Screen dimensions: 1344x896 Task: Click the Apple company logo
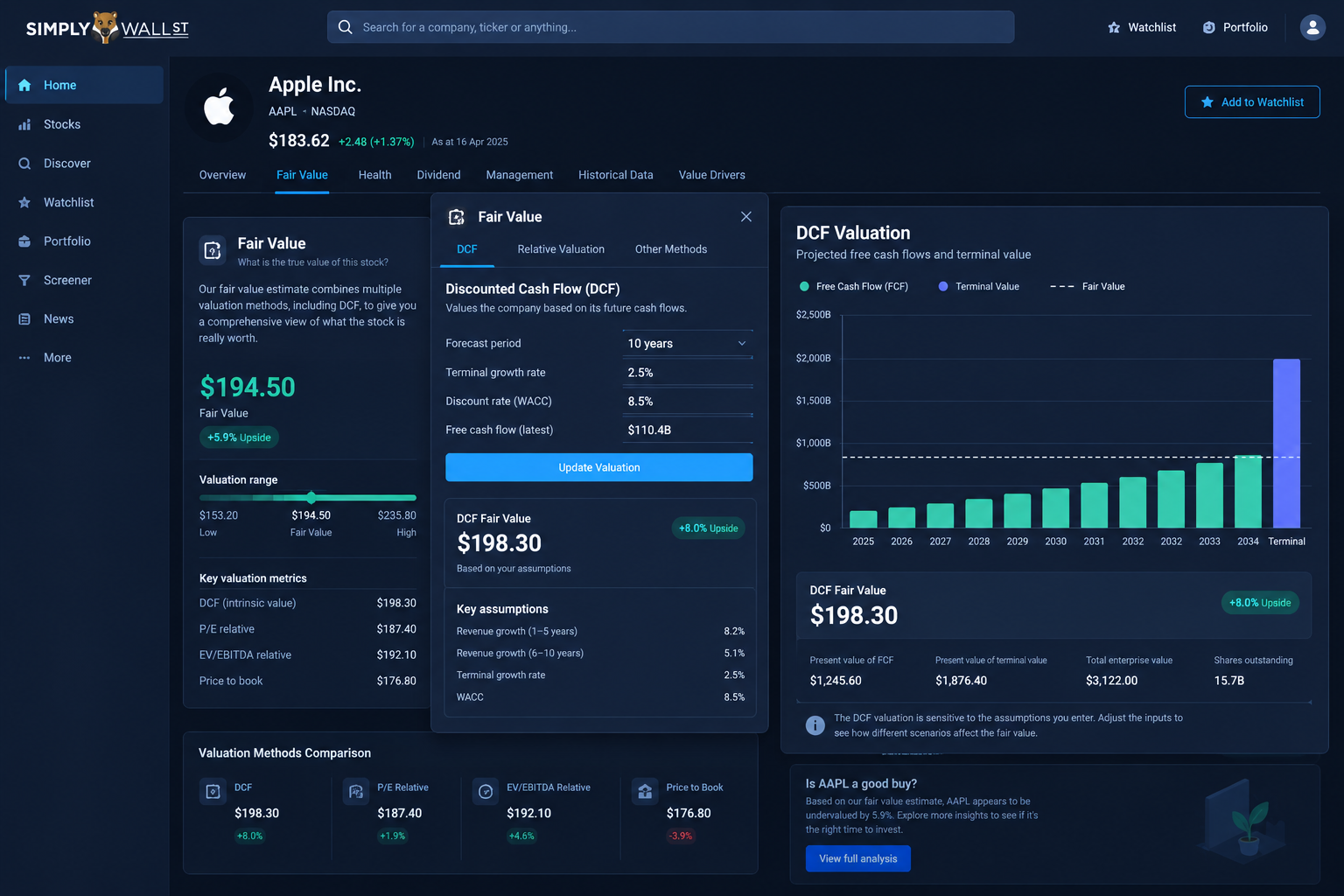219,108
